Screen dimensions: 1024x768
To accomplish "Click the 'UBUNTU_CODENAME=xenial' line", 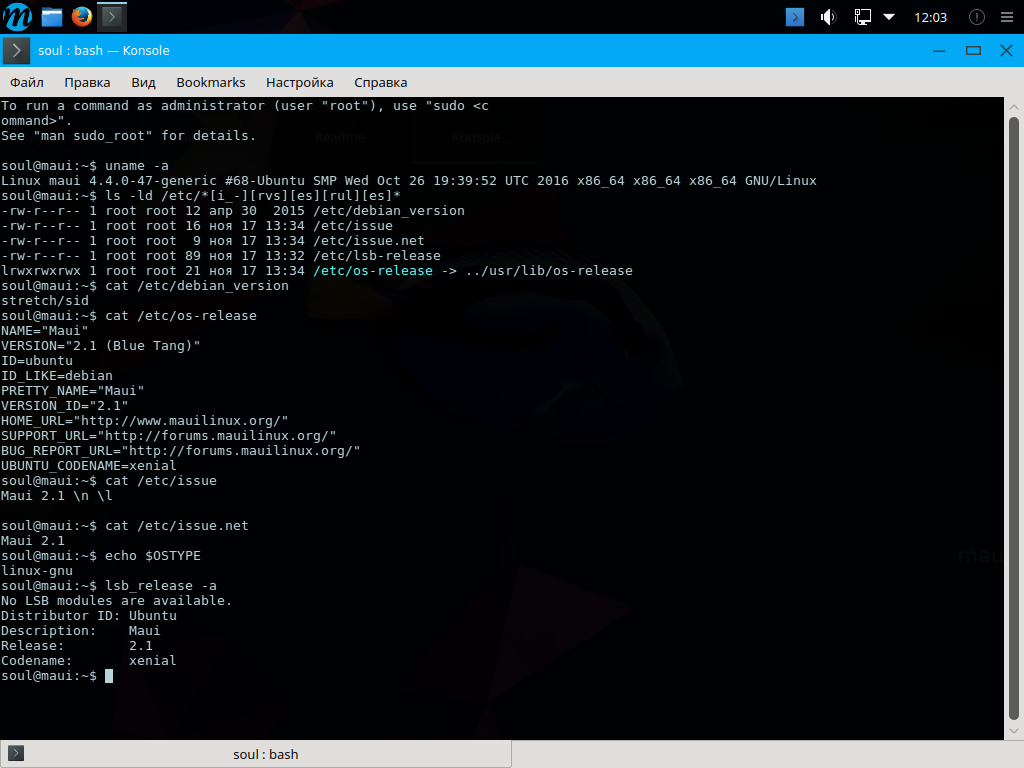I will pyautogui.click(x=88, y=466).
